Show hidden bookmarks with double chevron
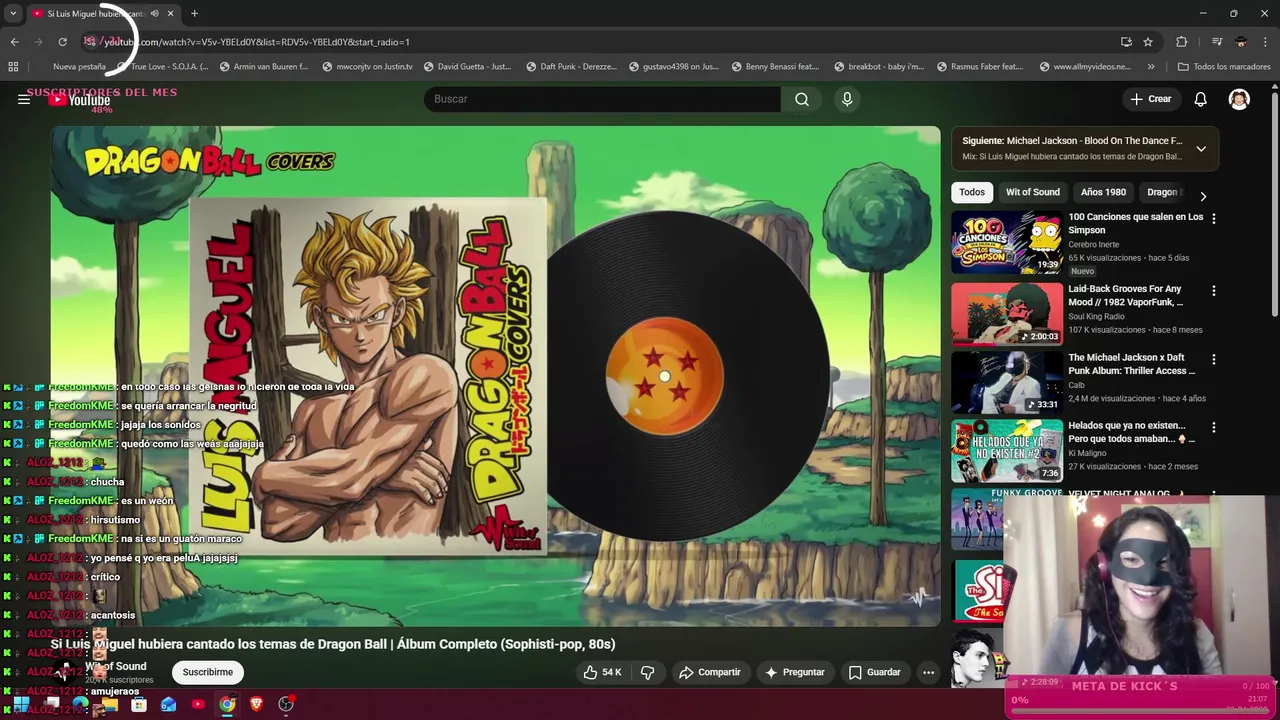 coord(1151,67)
